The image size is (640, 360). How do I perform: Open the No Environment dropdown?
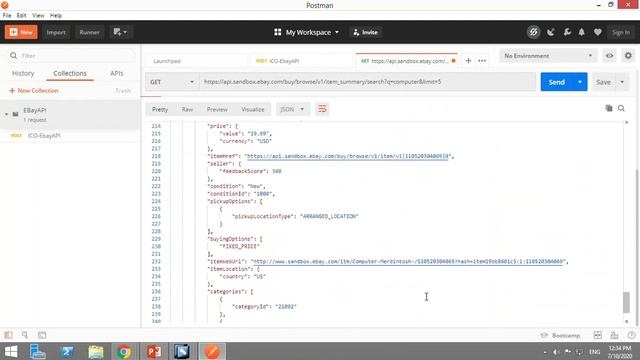click(x=548, y=56)
